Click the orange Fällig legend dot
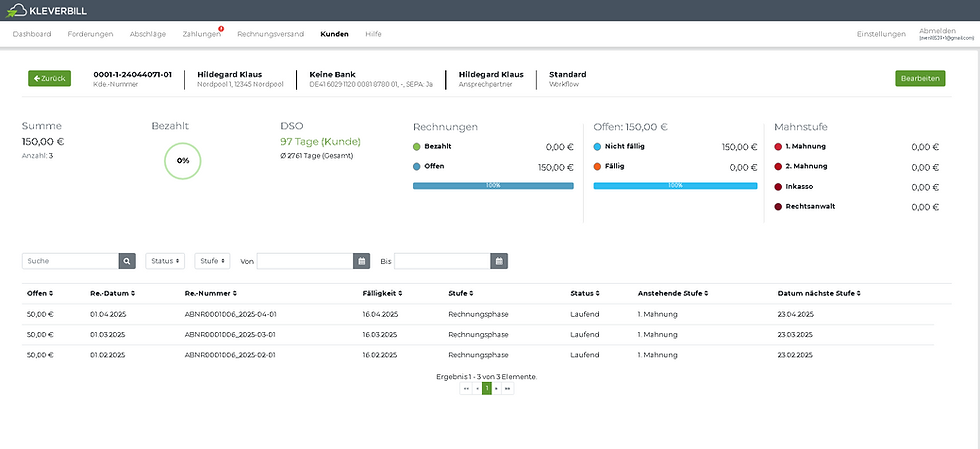 point(598,167)
